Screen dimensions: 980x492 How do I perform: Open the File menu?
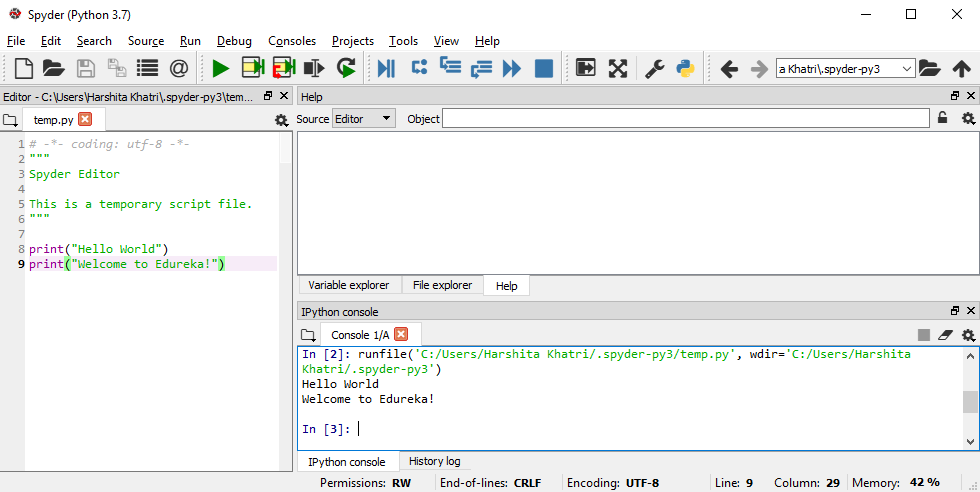click(16, 41)
